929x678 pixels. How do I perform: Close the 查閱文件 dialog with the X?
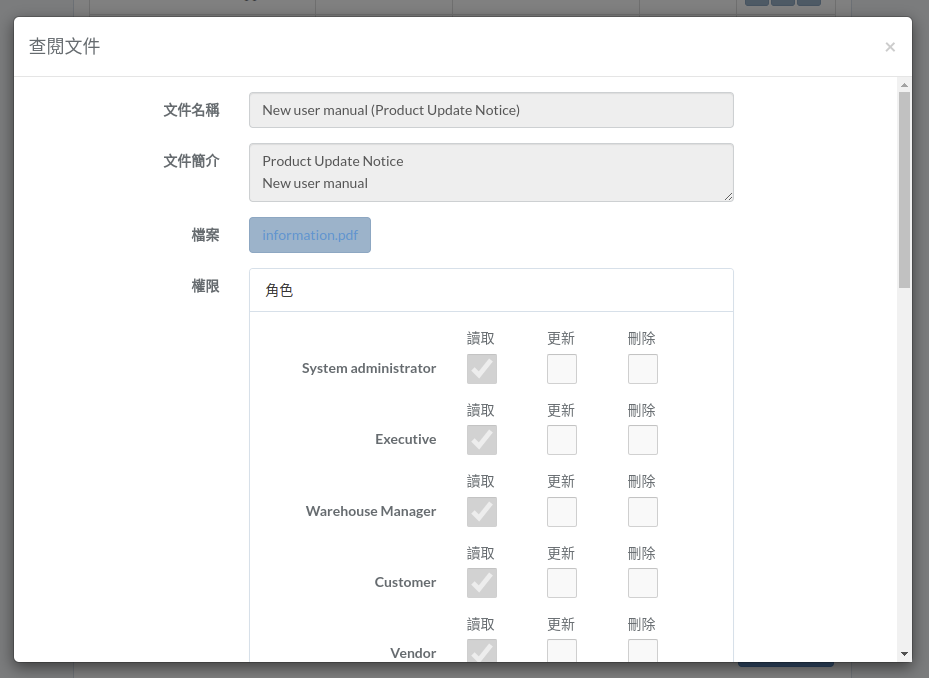pos(890,47)
